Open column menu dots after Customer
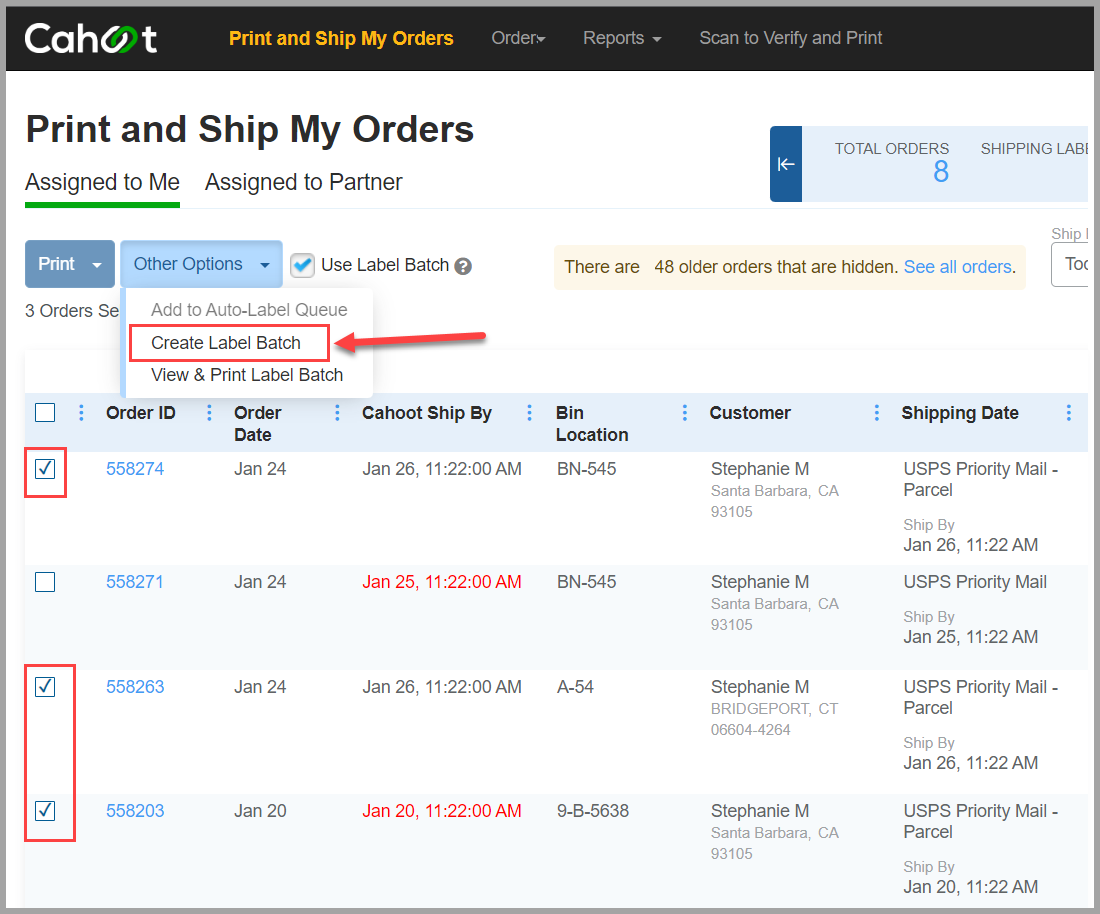The width and height of the screenshot is (1100, 914). (x=876, y=412)
